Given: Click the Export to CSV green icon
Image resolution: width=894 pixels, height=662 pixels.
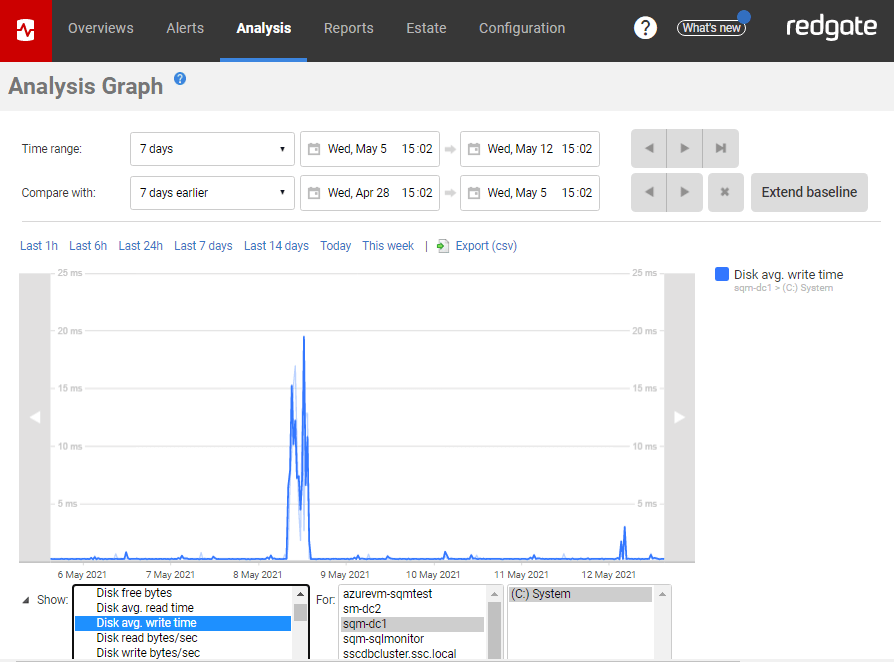Looking at the screenshot, I should click(442, 246).
